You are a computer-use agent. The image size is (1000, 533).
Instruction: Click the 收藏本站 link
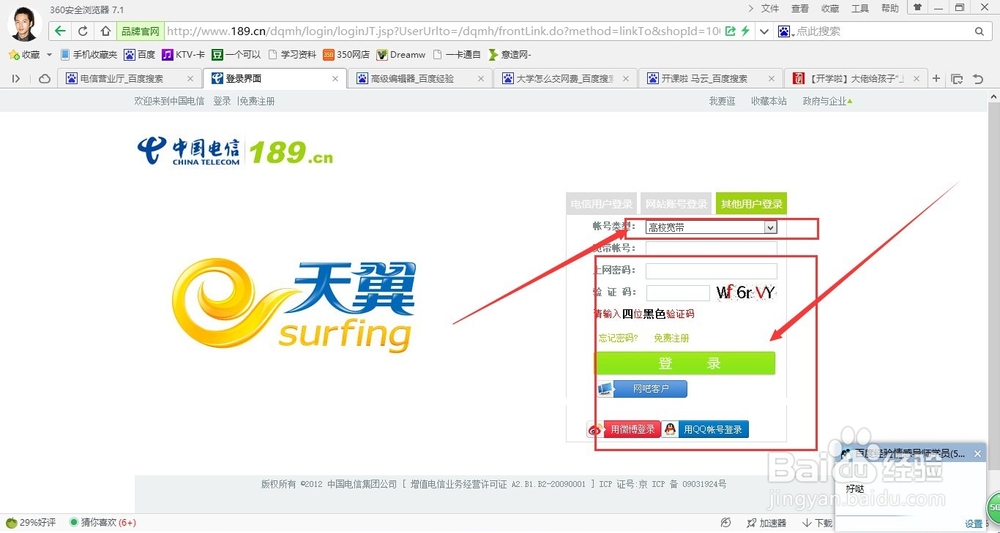768,101
